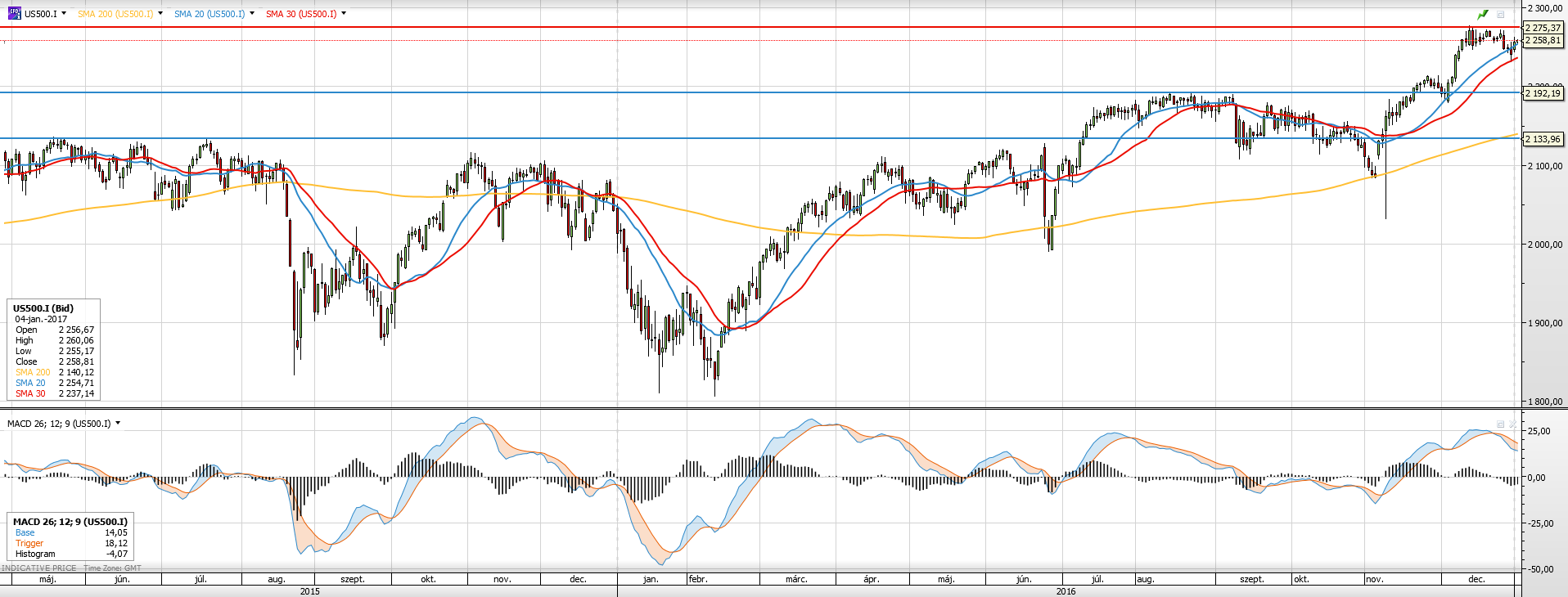This screenshot has width=1568, height=597.
Task: Click the SMA 200 value 2 140,12
Action: pos(76,372)
